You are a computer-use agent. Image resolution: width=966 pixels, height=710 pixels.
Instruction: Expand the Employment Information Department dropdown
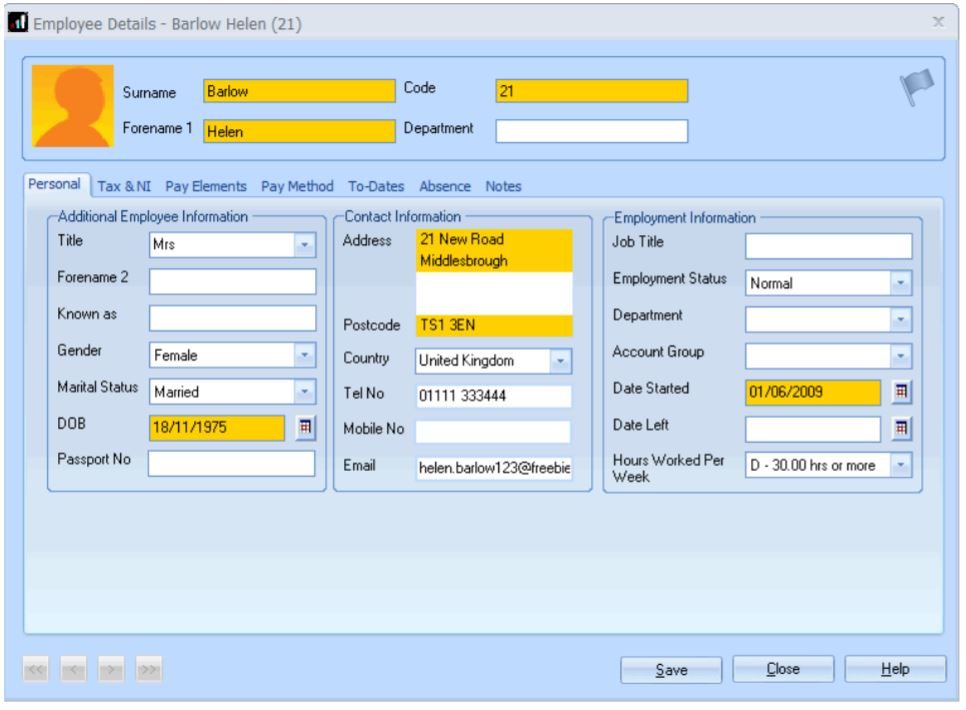click(x=901, y=319)
